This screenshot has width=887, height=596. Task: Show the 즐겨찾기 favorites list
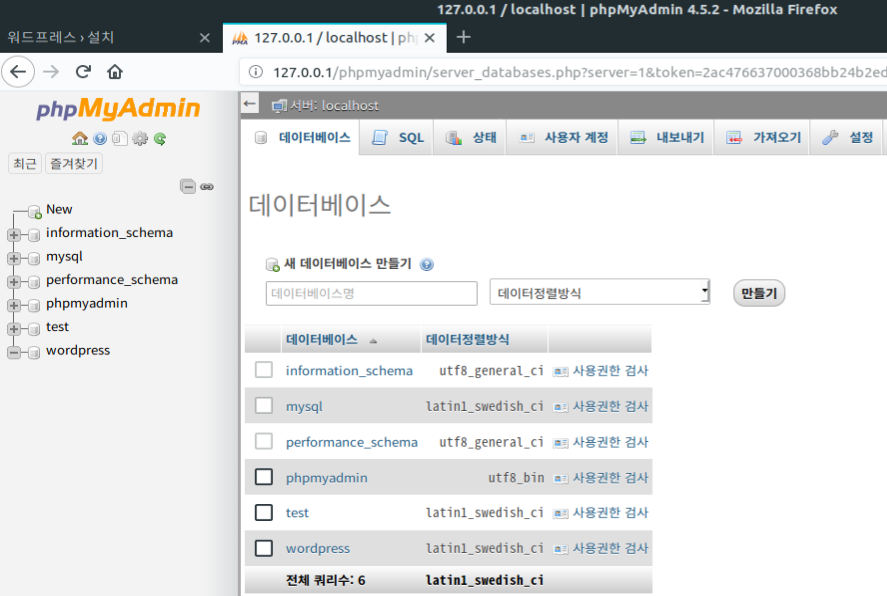[74, 163]
